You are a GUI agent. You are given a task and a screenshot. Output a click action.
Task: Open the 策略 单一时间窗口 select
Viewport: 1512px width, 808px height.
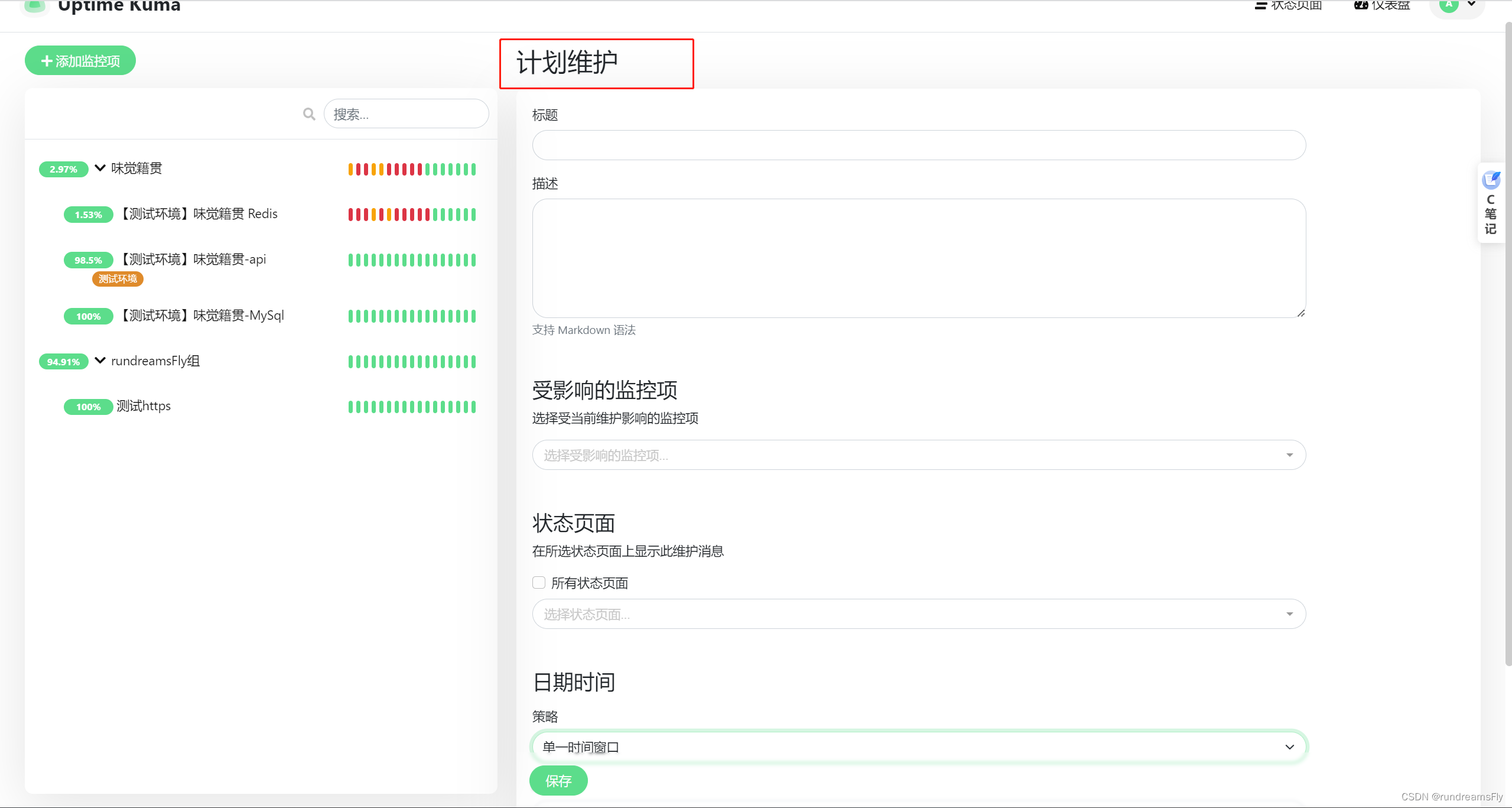click(x=919, y=747)
